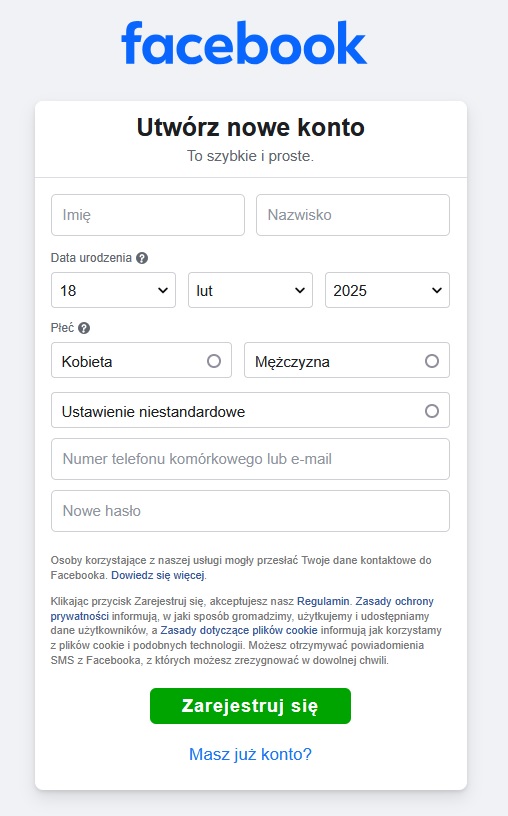The height and width of the screenshot is (816, 508).
Task: Expand the birth month dropdown showing lut
Action: pyautogui.click(x=250, y=290)
